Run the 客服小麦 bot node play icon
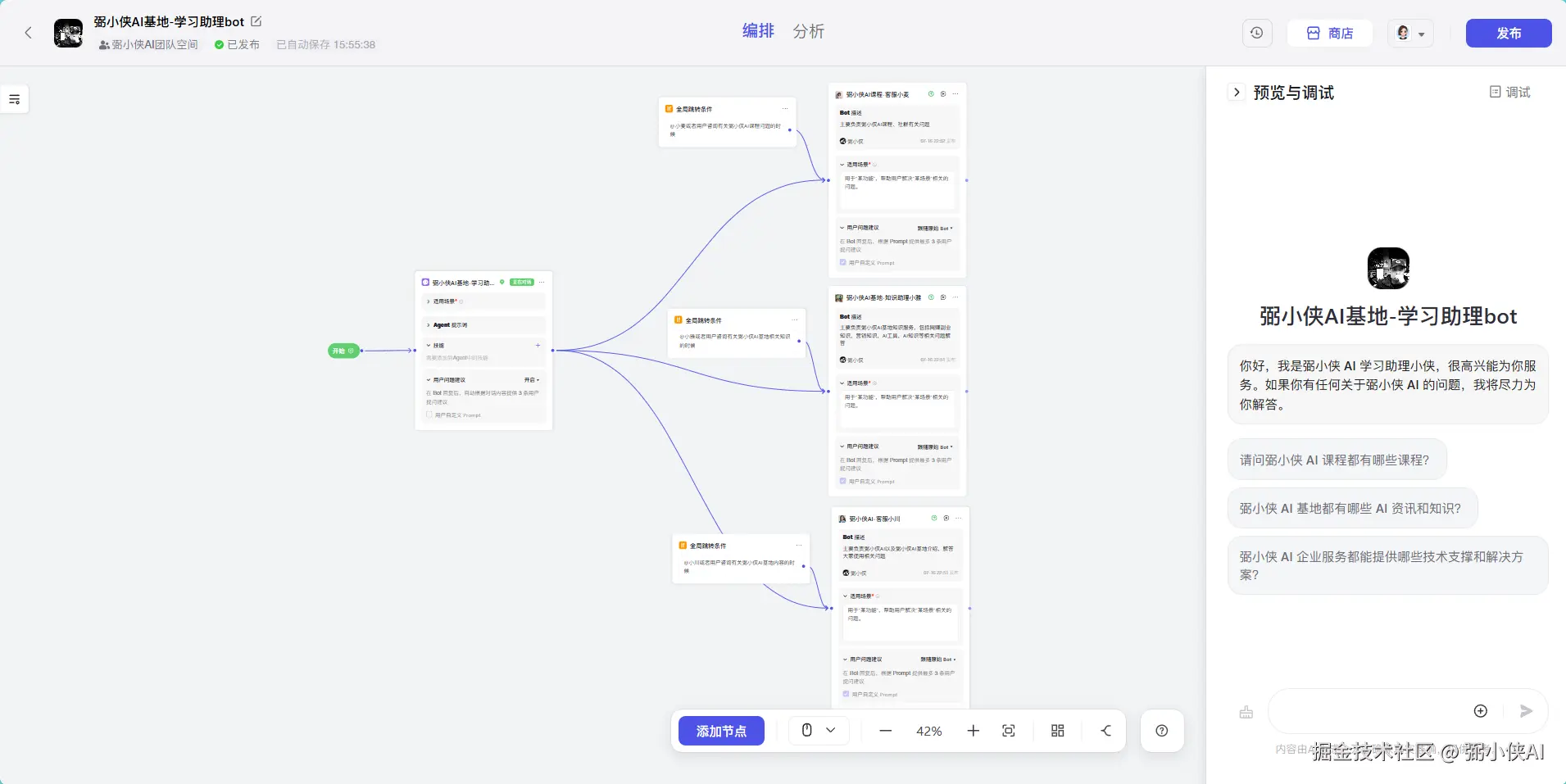Viewport: 1566px width, 784px height. pos(943,94)
